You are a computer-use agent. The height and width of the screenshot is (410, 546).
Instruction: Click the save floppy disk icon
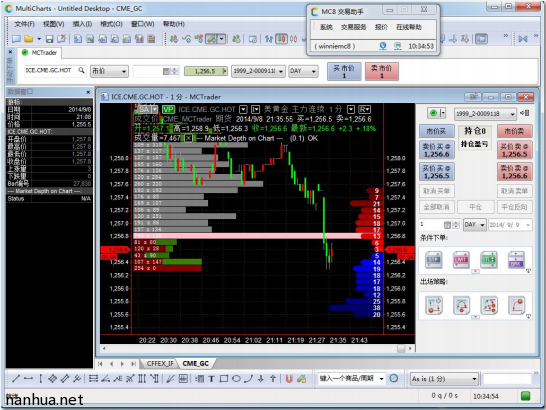click(49, 39)
